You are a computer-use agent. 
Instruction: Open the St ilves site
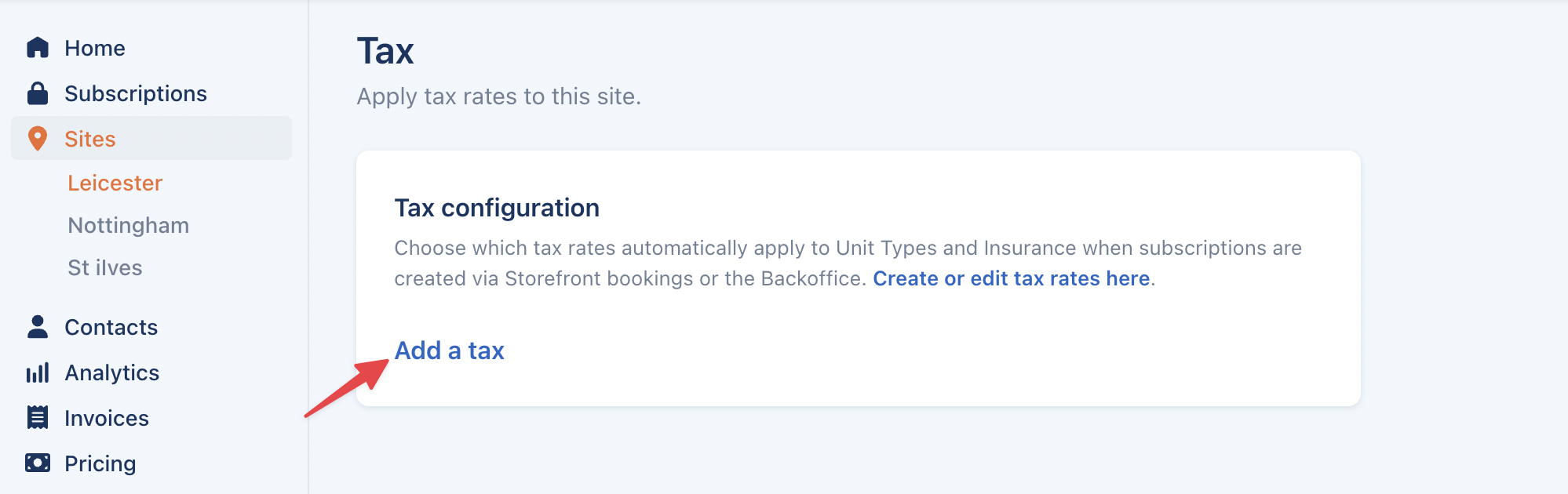coord(104,268)
